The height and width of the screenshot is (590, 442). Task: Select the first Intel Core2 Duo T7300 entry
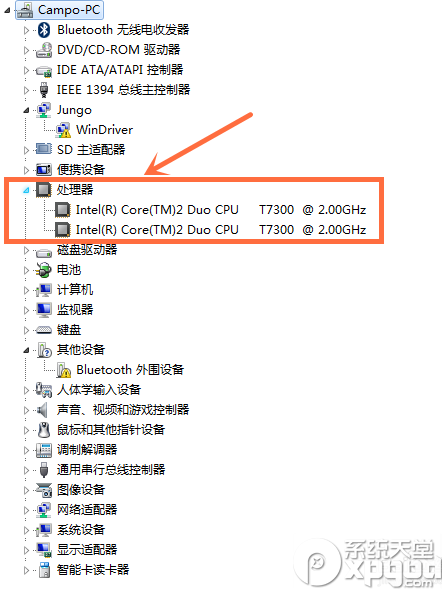coord(220,210)
